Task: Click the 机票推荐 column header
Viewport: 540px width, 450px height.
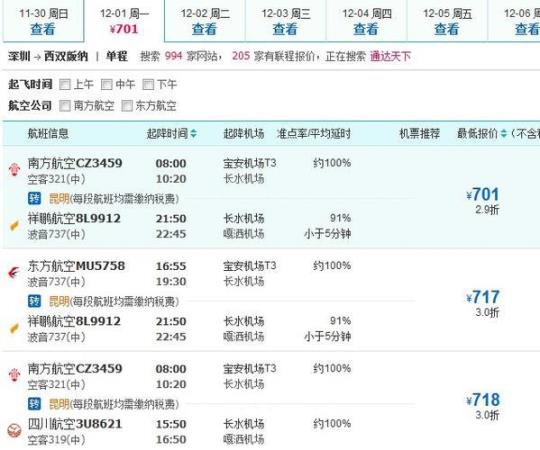Action: [x=419, y=134]
